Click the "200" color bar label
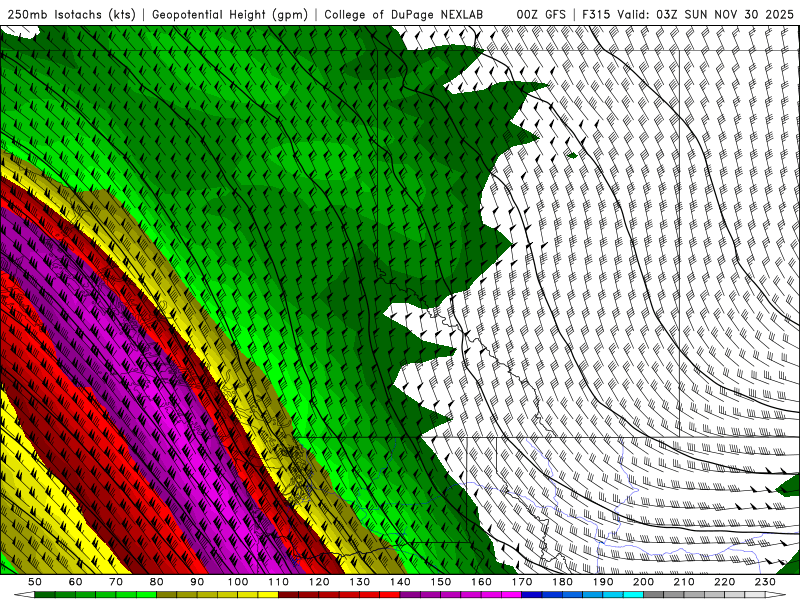Screen dimensions: 800x600 pyautogui.click(x=643, y=582)
